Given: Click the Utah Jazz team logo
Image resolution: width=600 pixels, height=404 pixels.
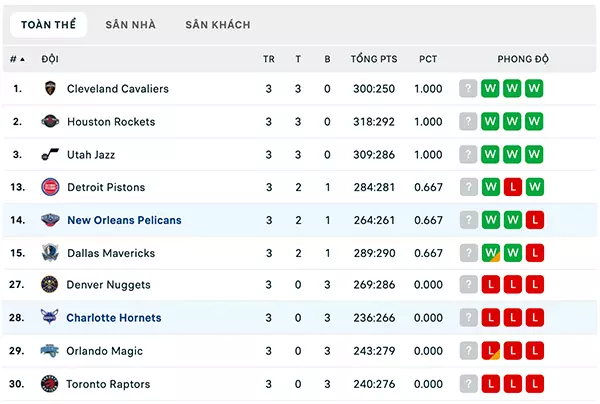Looking at the screenshot, I should (50, 154).
